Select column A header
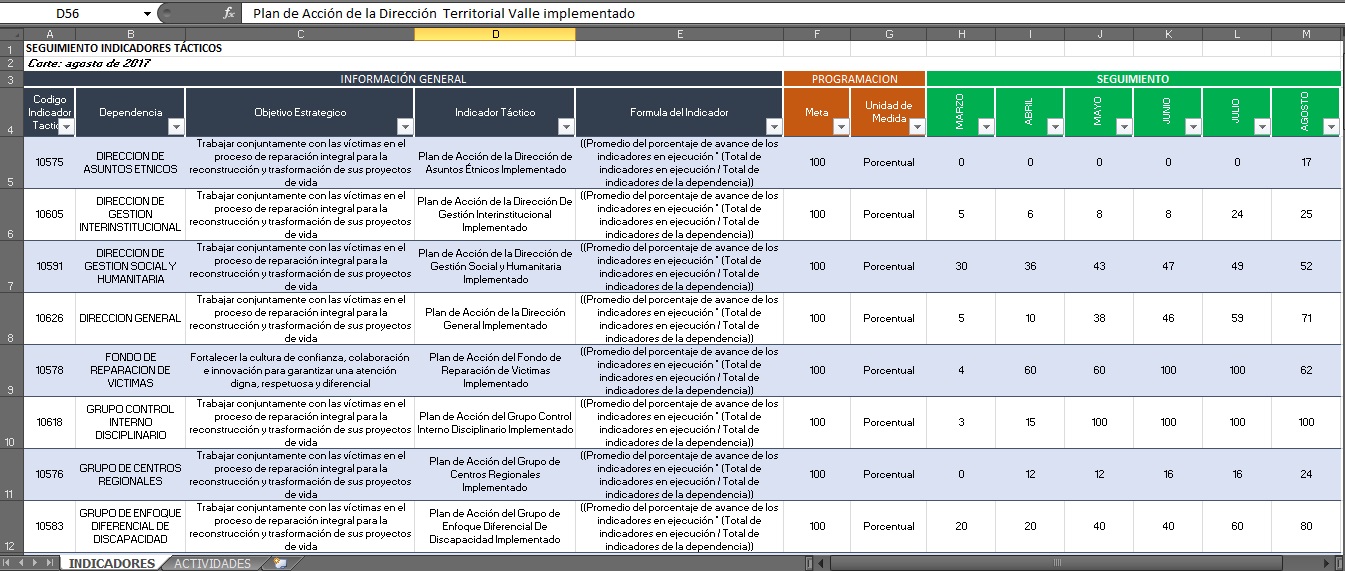 49,34
